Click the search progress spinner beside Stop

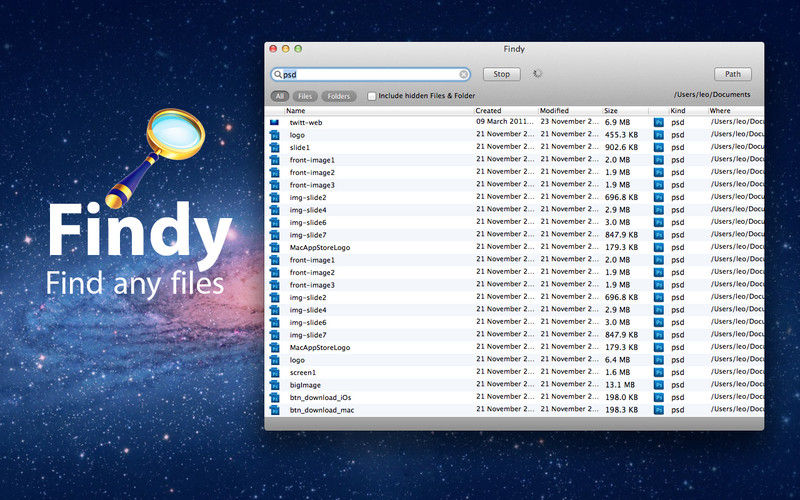(537, 74)
